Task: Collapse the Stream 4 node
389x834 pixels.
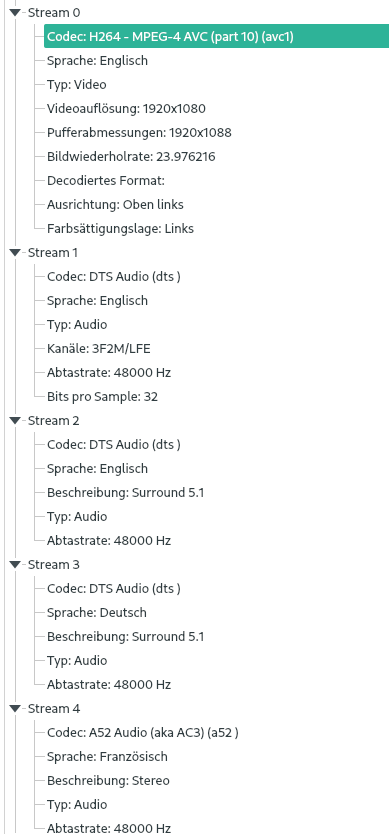Action: (x=14, y=708)
